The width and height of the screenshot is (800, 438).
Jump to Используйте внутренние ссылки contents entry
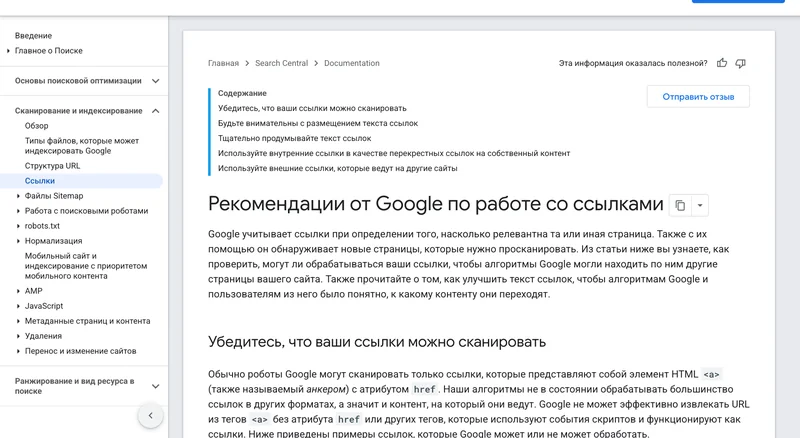(394, 153)
